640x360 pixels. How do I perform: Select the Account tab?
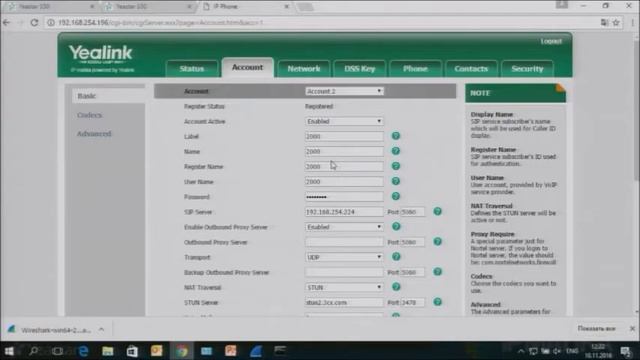pyautogui.click(x=247, y=67)
